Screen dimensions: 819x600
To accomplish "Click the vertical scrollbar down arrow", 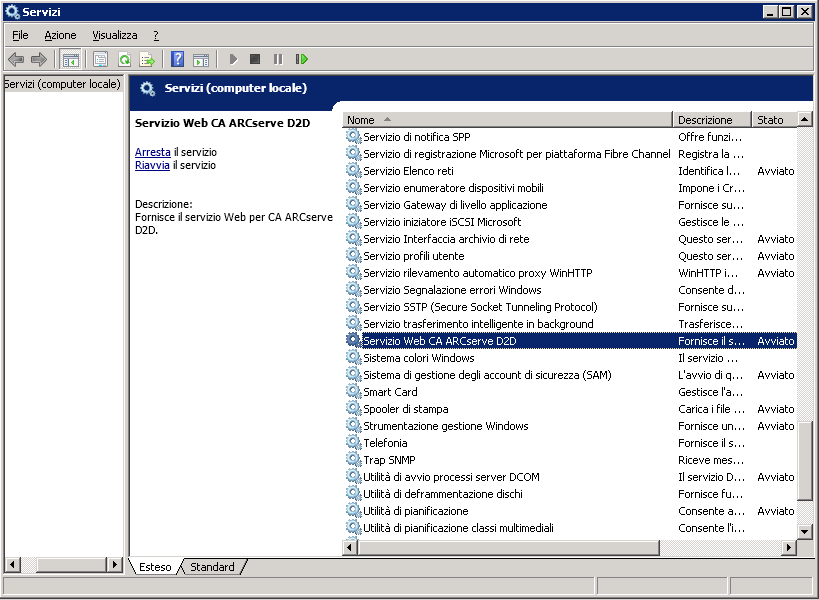I will point(805,530).
